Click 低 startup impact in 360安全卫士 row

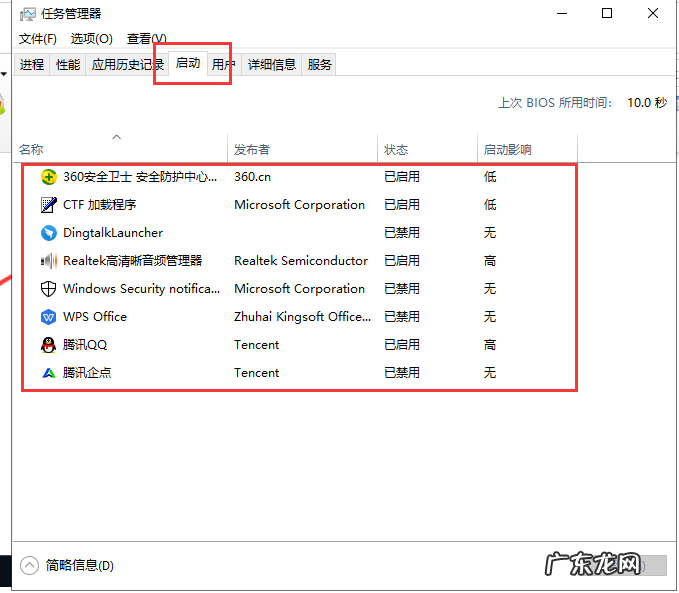pyautogui.click(x=490, y=177)
